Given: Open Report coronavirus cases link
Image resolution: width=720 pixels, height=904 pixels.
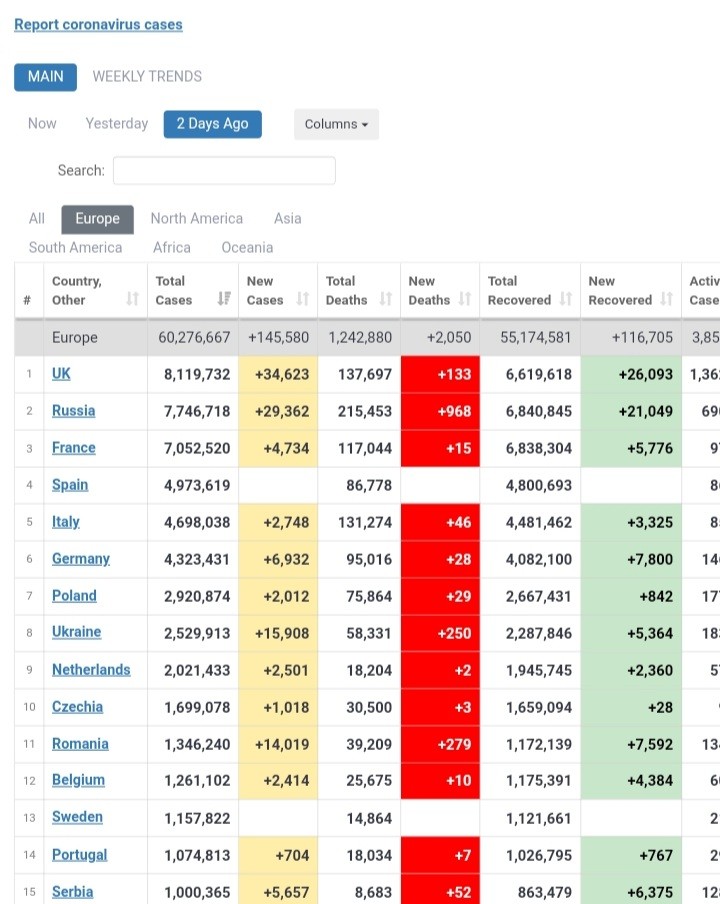Looking at the screenshot, I should tap(98, 24).
